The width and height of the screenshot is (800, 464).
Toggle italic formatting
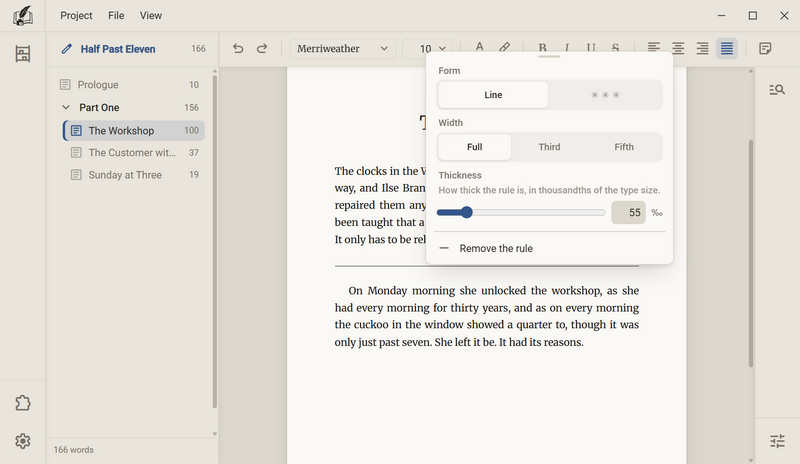point(567,47)
